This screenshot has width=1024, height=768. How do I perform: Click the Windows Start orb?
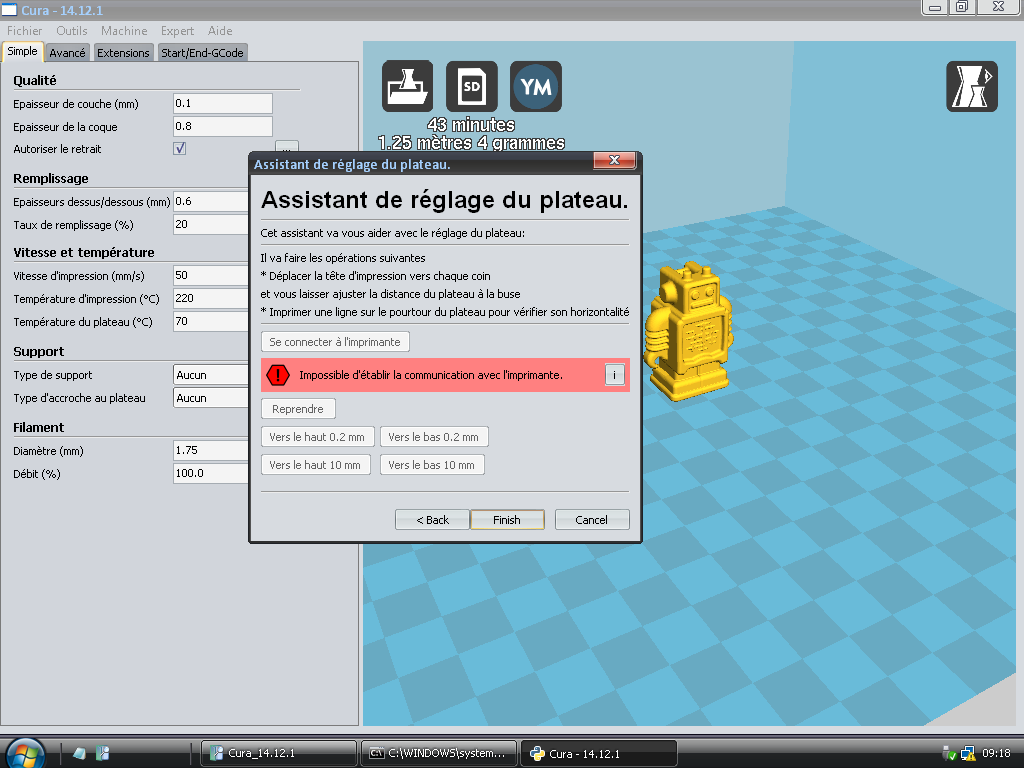click(x=25, y=753)
